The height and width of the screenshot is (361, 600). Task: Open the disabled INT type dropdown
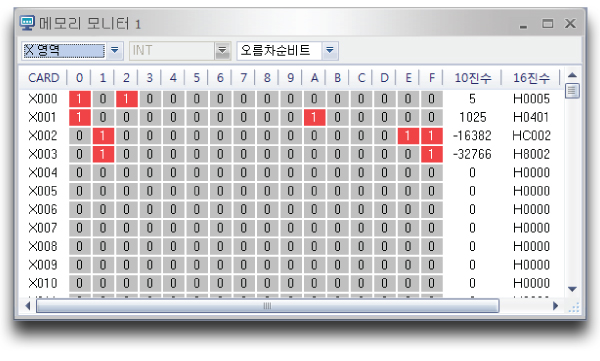pos(222,51)
